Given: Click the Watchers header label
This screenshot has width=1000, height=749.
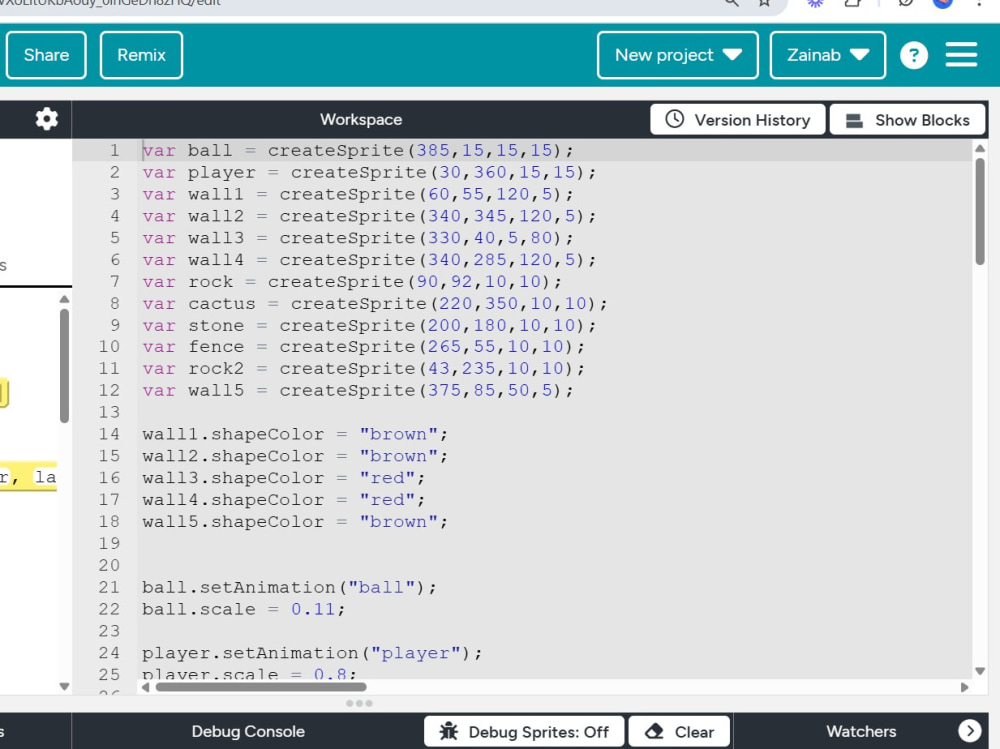Looking at the screenshot, I should pos(861,731).
